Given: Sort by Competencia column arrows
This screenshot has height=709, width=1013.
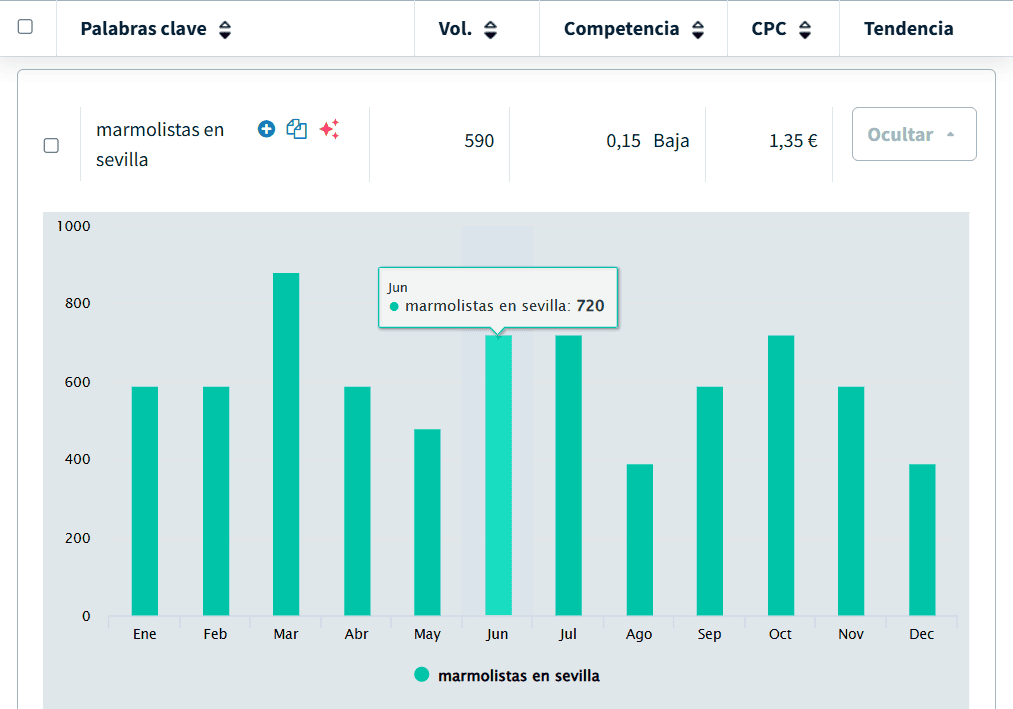Looking at the screenshot, I should (697, 30).
